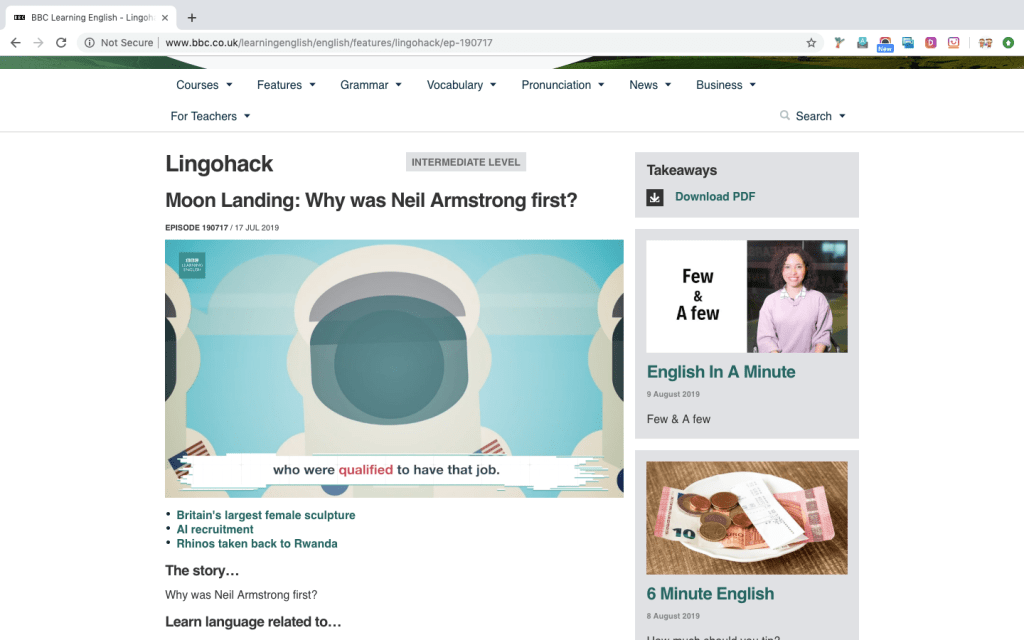Expand the Courses dropdown menu
This screenshot has width=1024, height=640.
(x=204, y=85)
